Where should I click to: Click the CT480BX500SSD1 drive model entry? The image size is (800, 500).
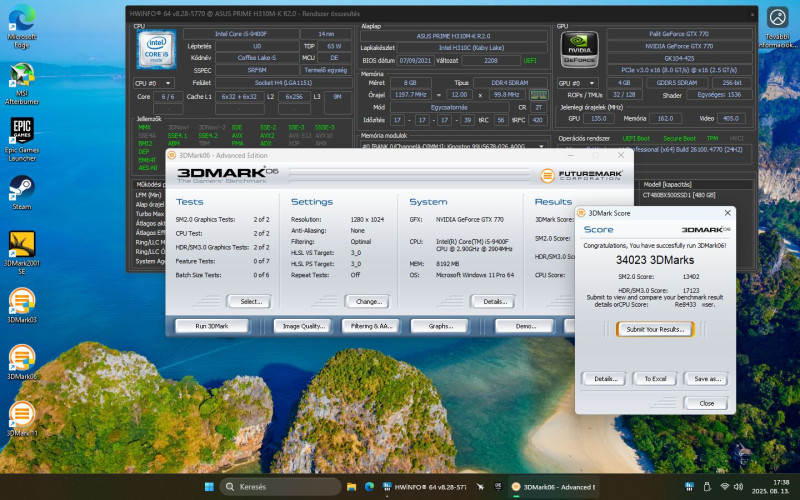679,195
